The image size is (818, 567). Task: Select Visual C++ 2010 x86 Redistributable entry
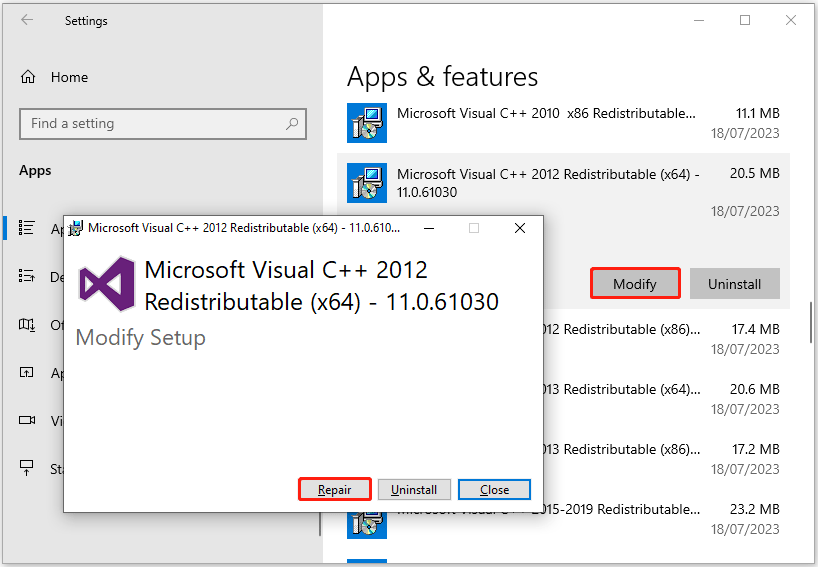[563, 123]
